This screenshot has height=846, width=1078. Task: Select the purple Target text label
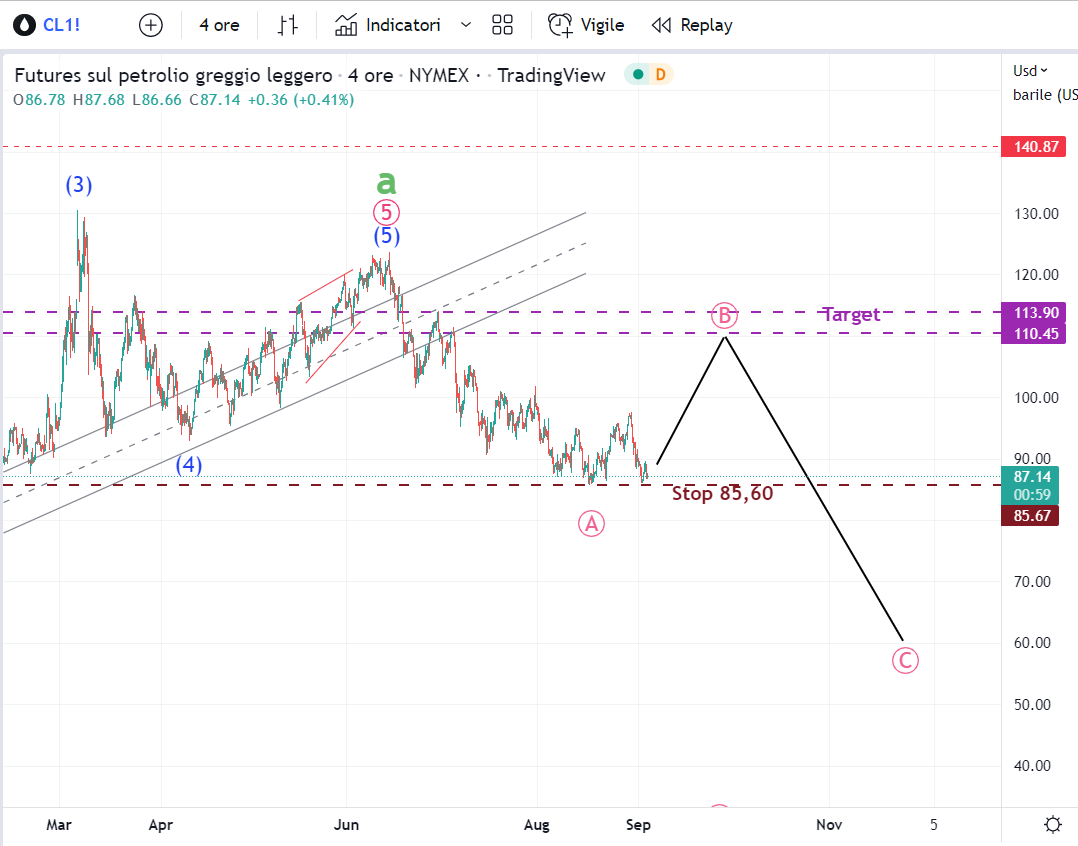851,314
